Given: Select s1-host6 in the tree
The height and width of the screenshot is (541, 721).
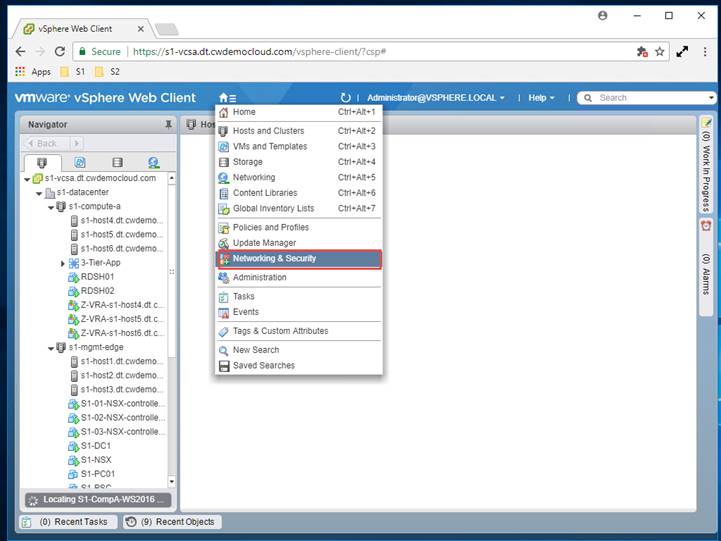Looking at the screenshot, I should (117, 249).
